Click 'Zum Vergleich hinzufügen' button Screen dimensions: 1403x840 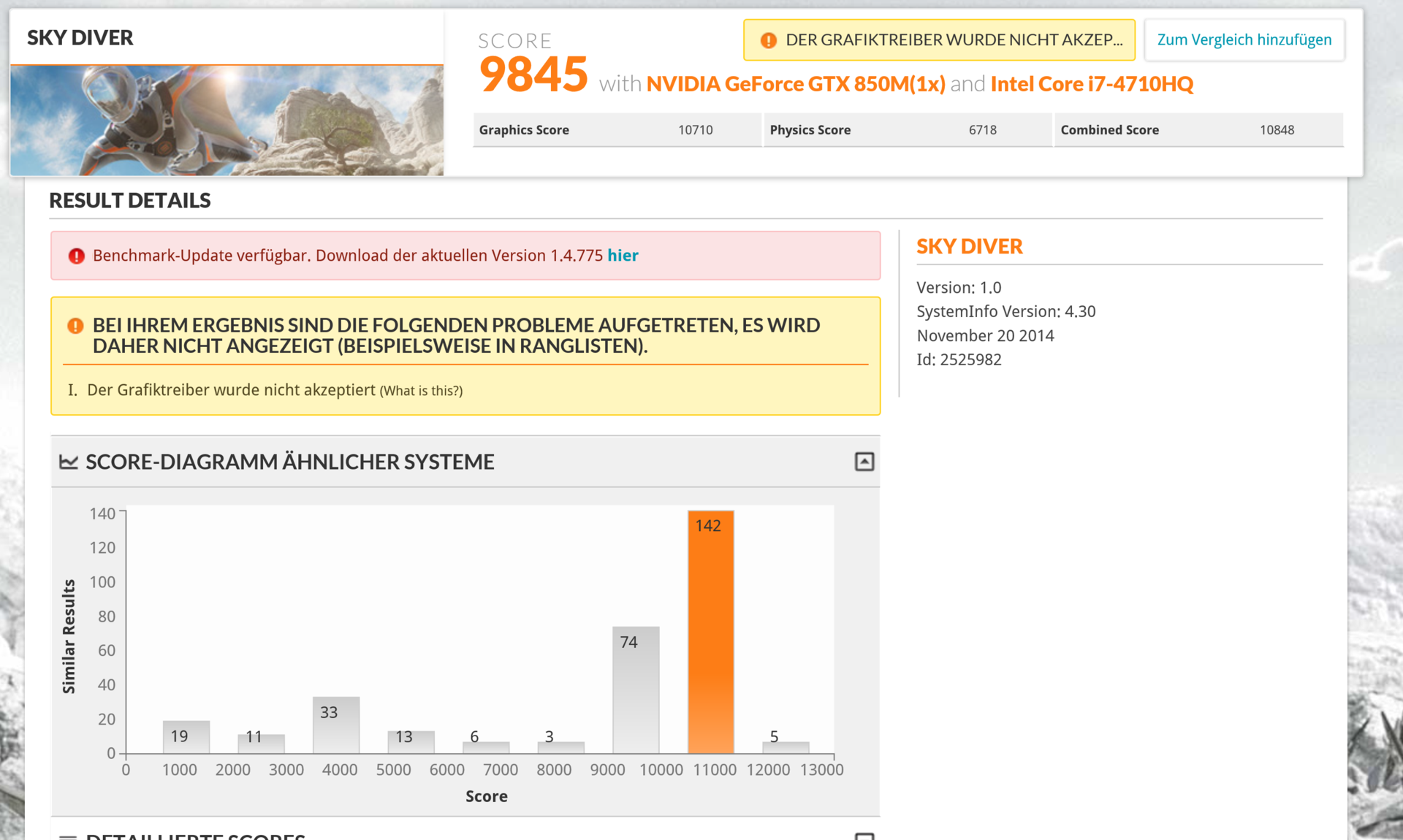[1244, 40]
